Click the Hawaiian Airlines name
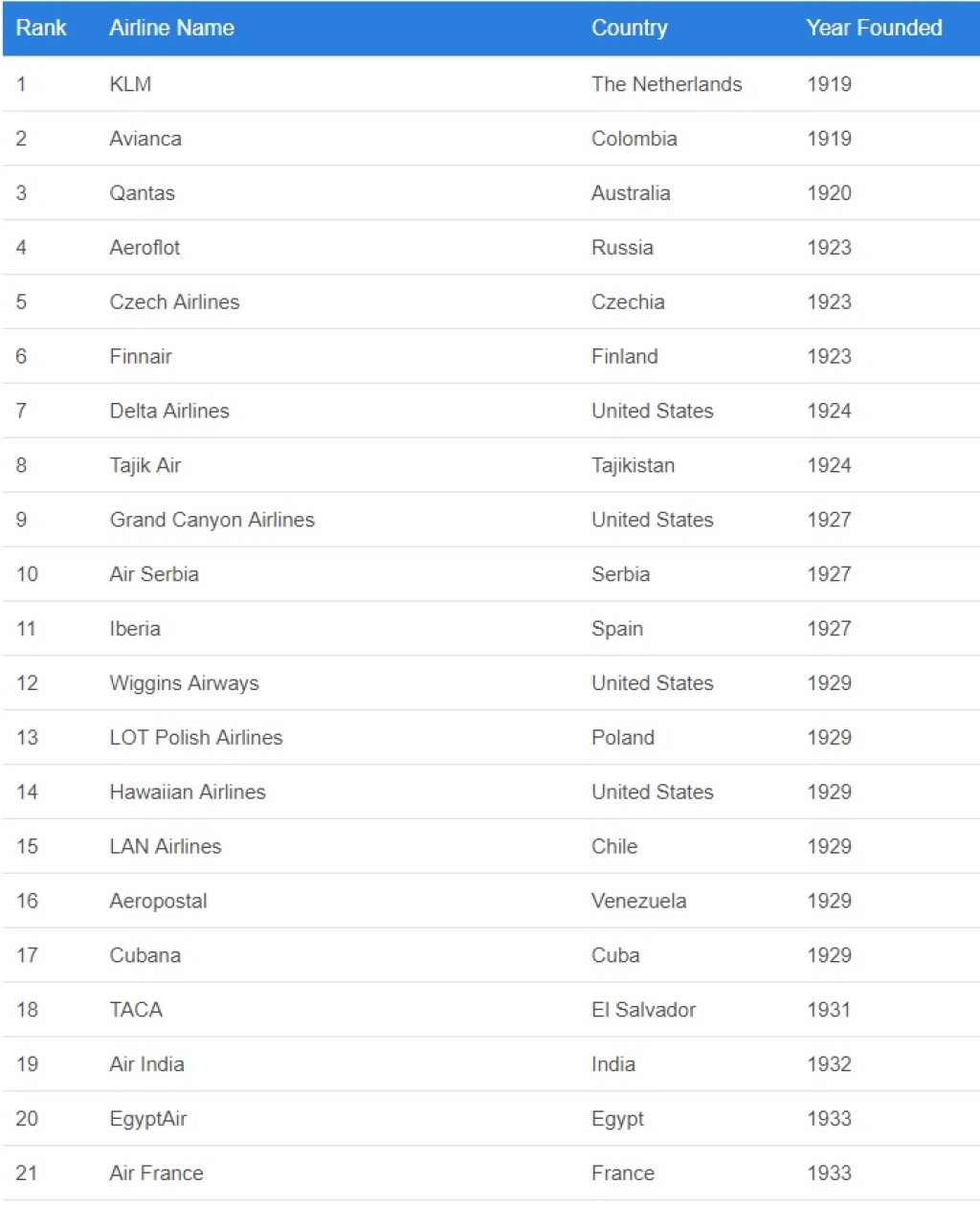 point(188,793)
